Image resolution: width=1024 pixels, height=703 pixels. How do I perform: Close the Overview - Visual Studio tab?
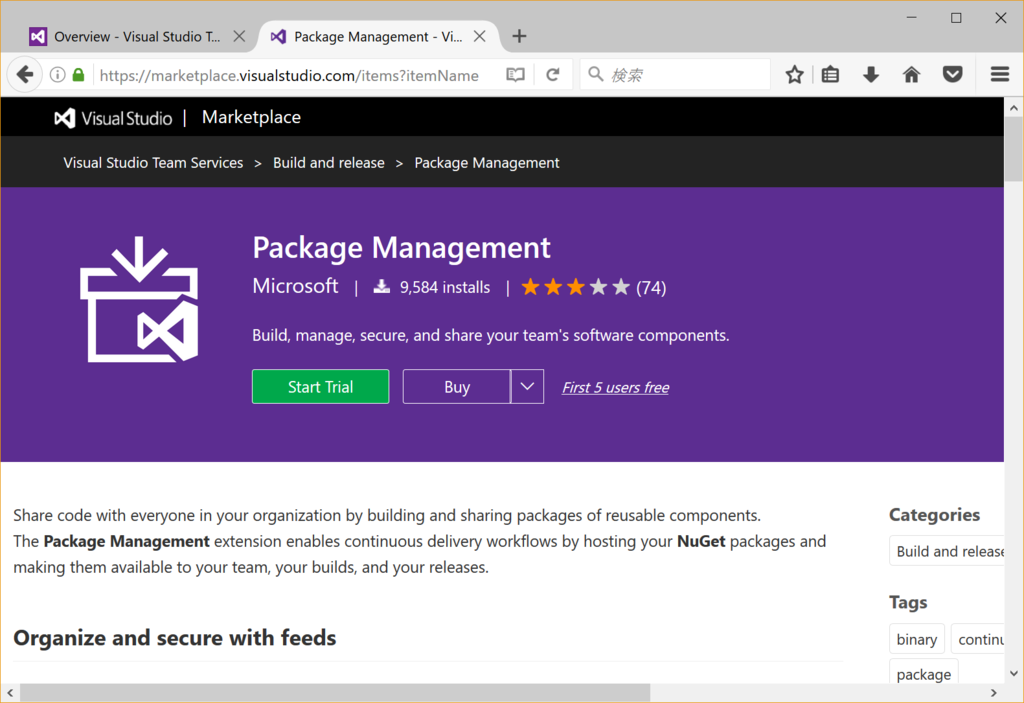tap(240, 36)
